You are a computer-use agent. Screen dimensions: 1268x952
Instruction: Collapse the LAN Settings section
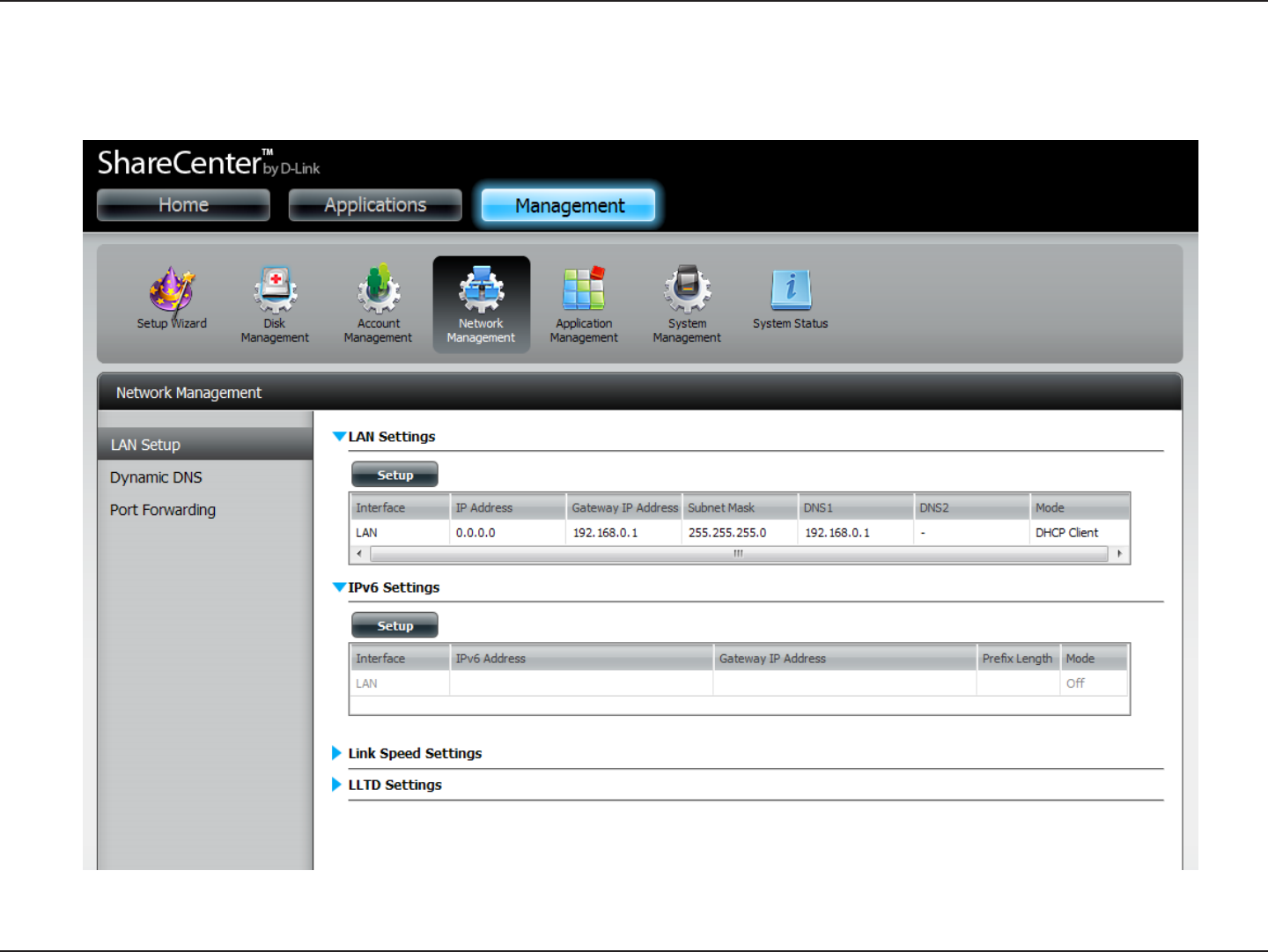pyautogui.click(x=339, y=437)
